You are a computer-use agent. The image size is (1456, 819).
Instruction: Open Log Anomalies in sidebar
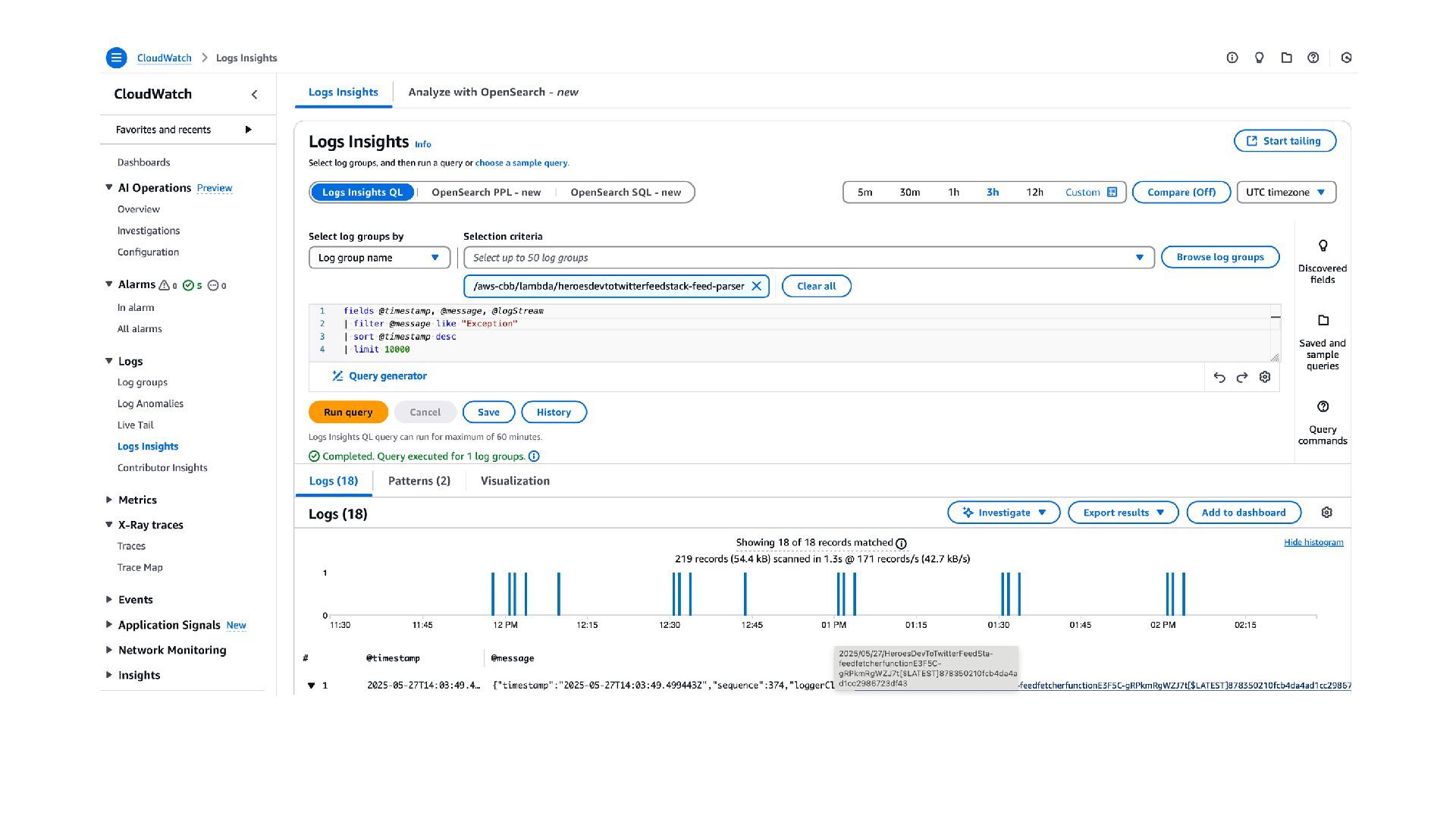point(150,403)
